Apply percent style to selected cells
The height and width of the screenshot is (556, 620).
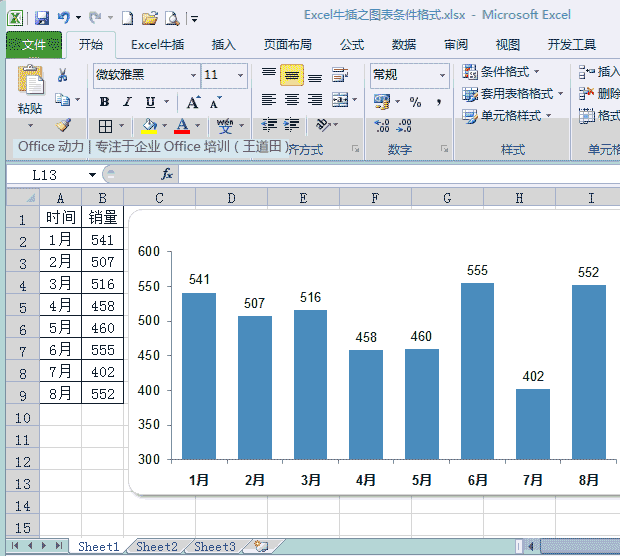[x=415, y=102]
